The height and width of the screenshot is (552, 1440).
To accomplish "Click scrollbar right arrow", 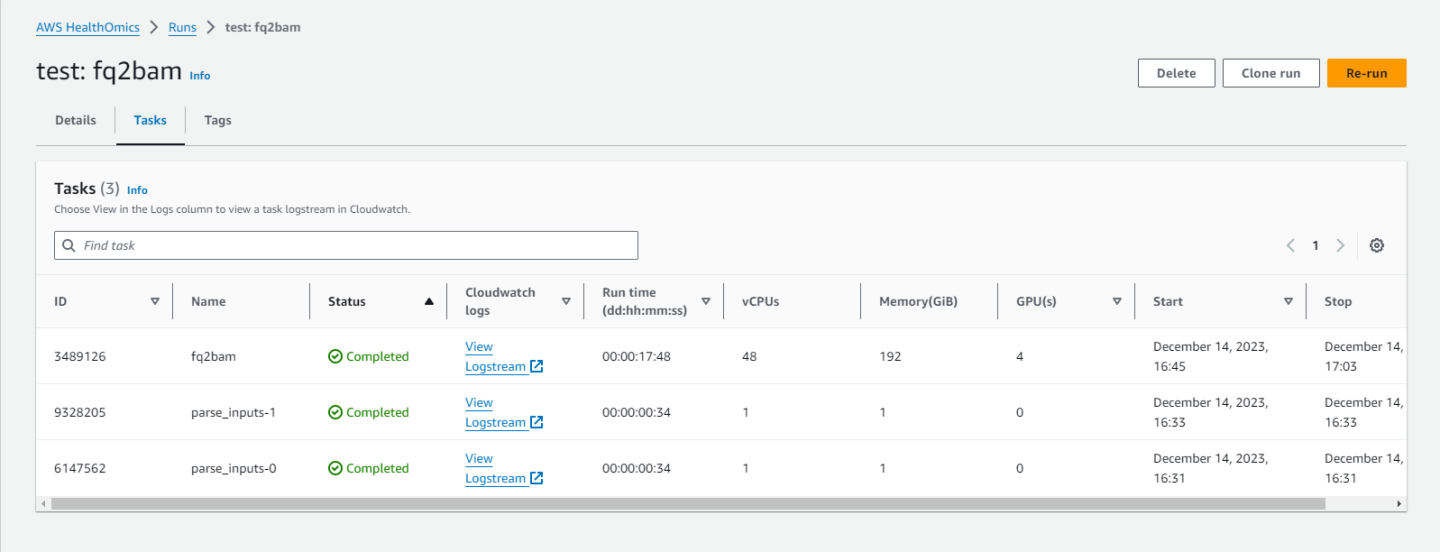I will (x=1398, y=504).
